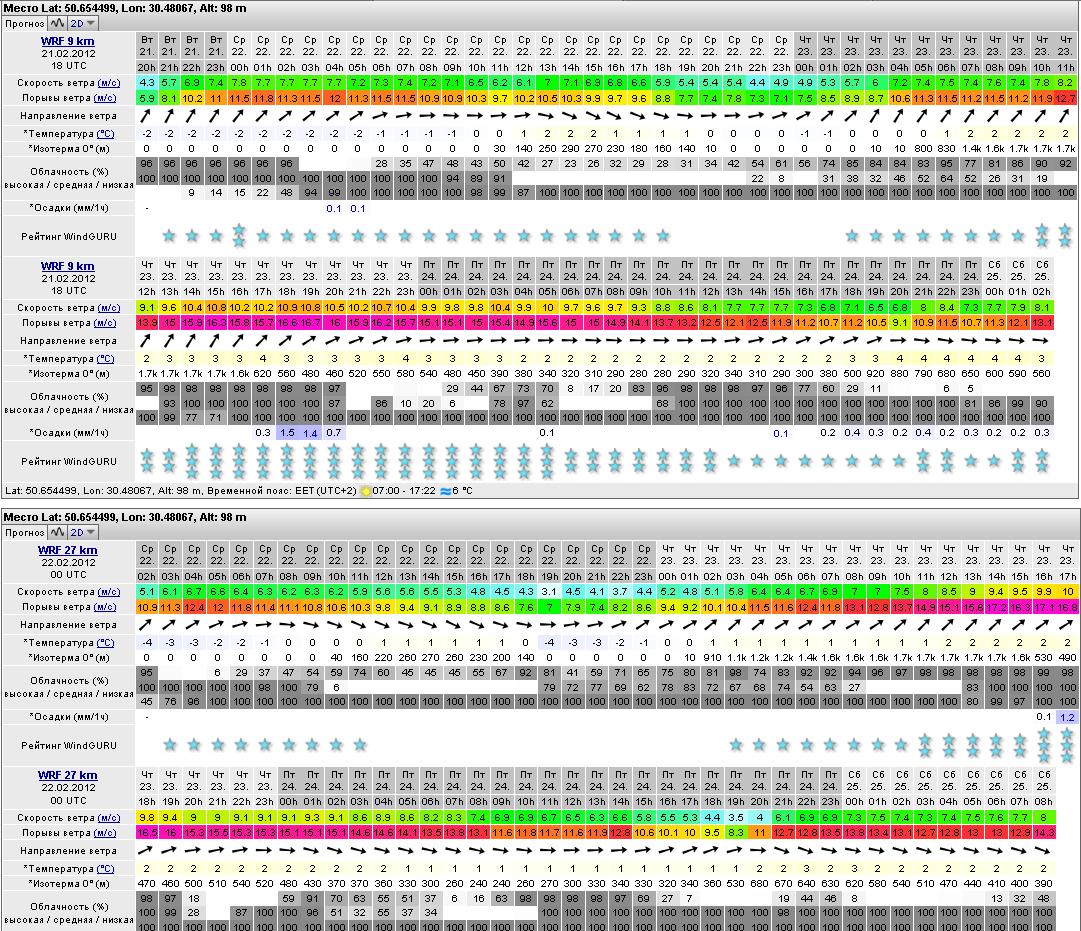Click the 4.3 wind speed colored cell

tap(147, 82)
